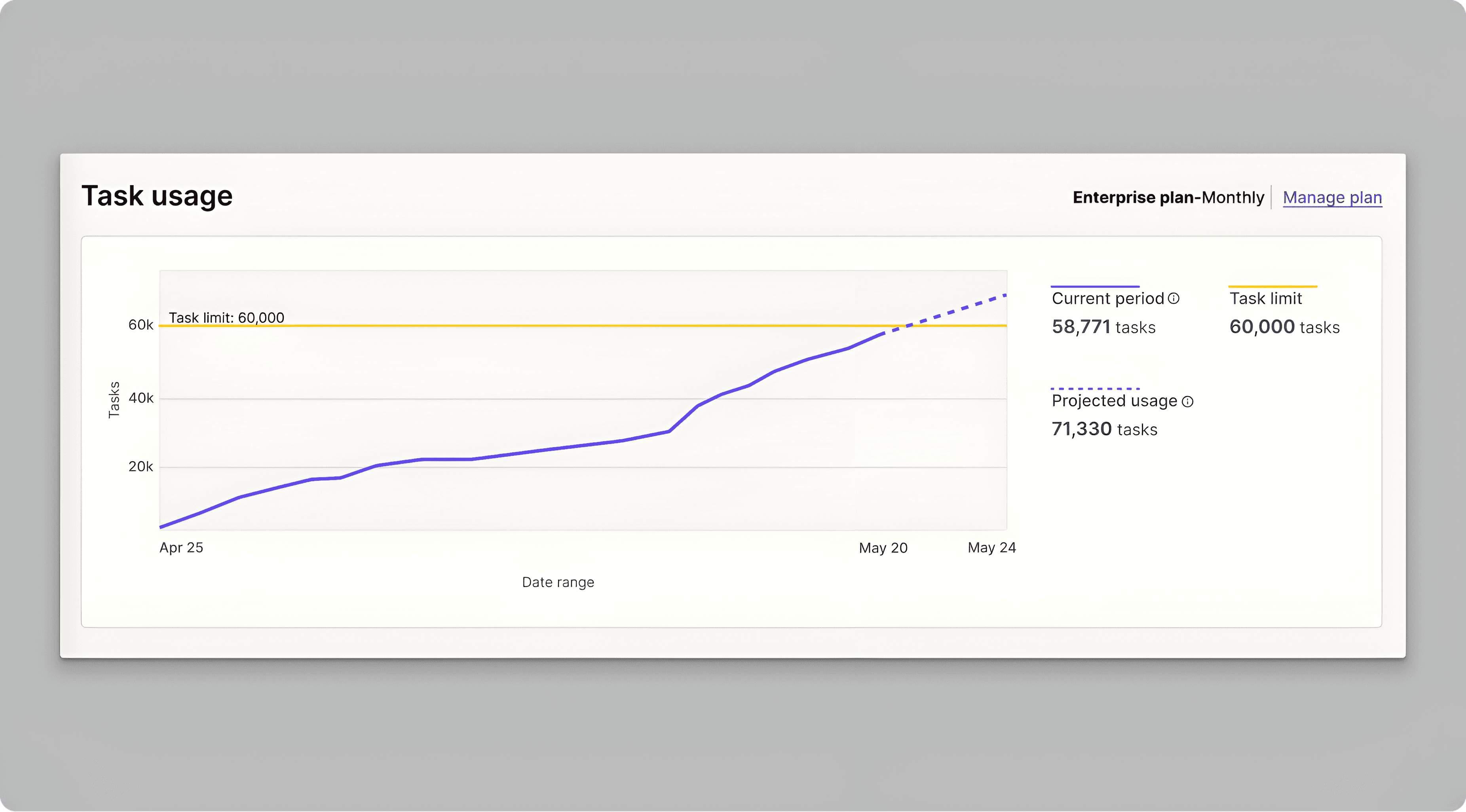The width and height of the screenshot is (1466, 812).
Task: Click the 40k y-axis label
Action: [x=141, y=398]
